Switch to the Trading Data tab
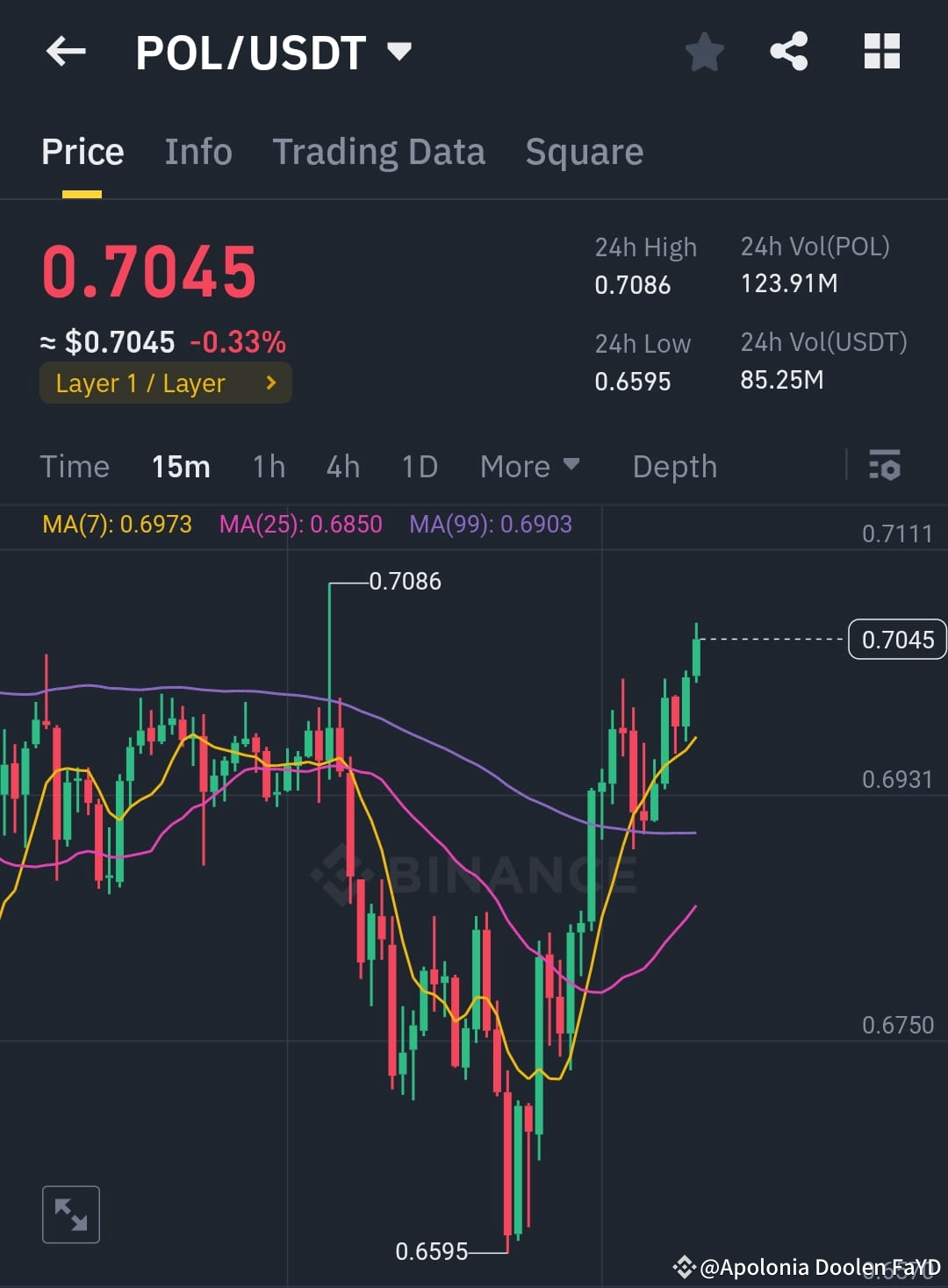 pyautogui.click(x=379, y=151)
